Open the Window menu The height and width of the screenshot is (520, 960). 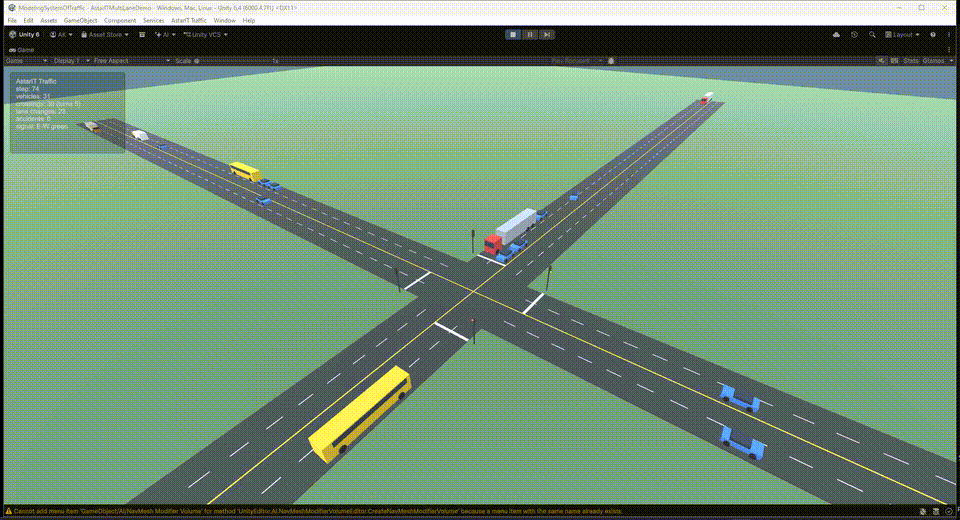point(224,20)
